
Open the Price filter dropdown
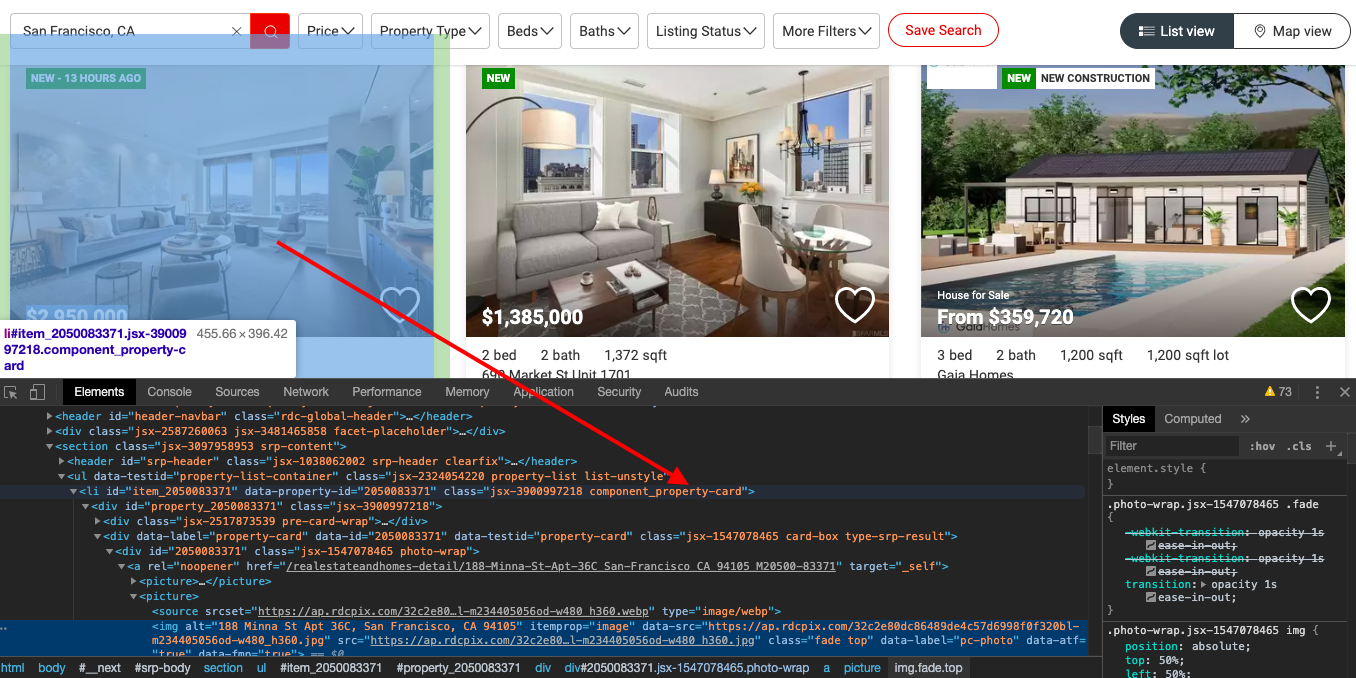coord(333,31)
